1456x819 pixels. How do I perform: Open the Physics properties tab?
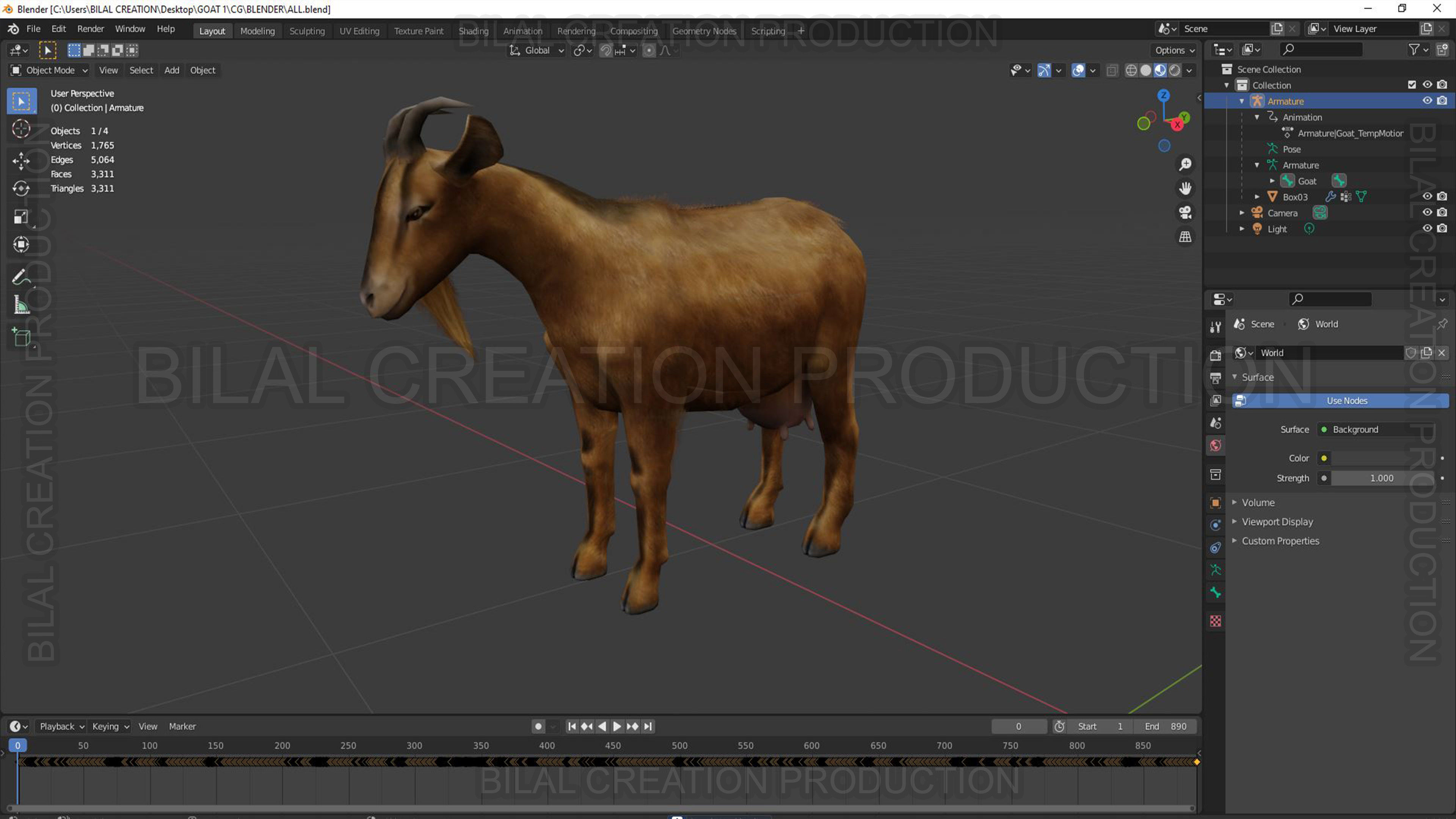click(x=1215, y=525)
